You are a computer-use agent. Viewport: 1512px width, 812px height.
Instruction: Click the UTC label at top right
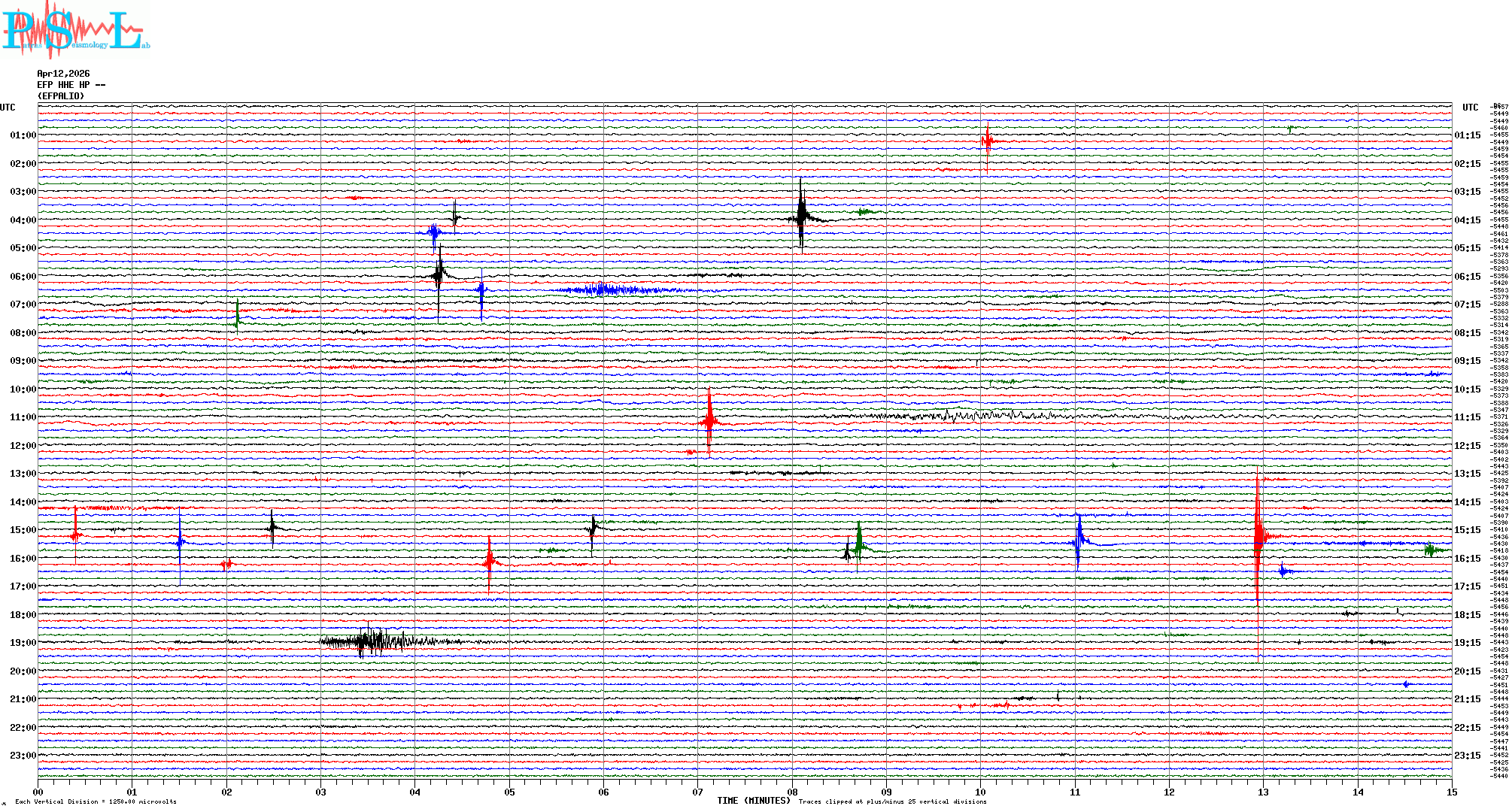point(1470,108)
